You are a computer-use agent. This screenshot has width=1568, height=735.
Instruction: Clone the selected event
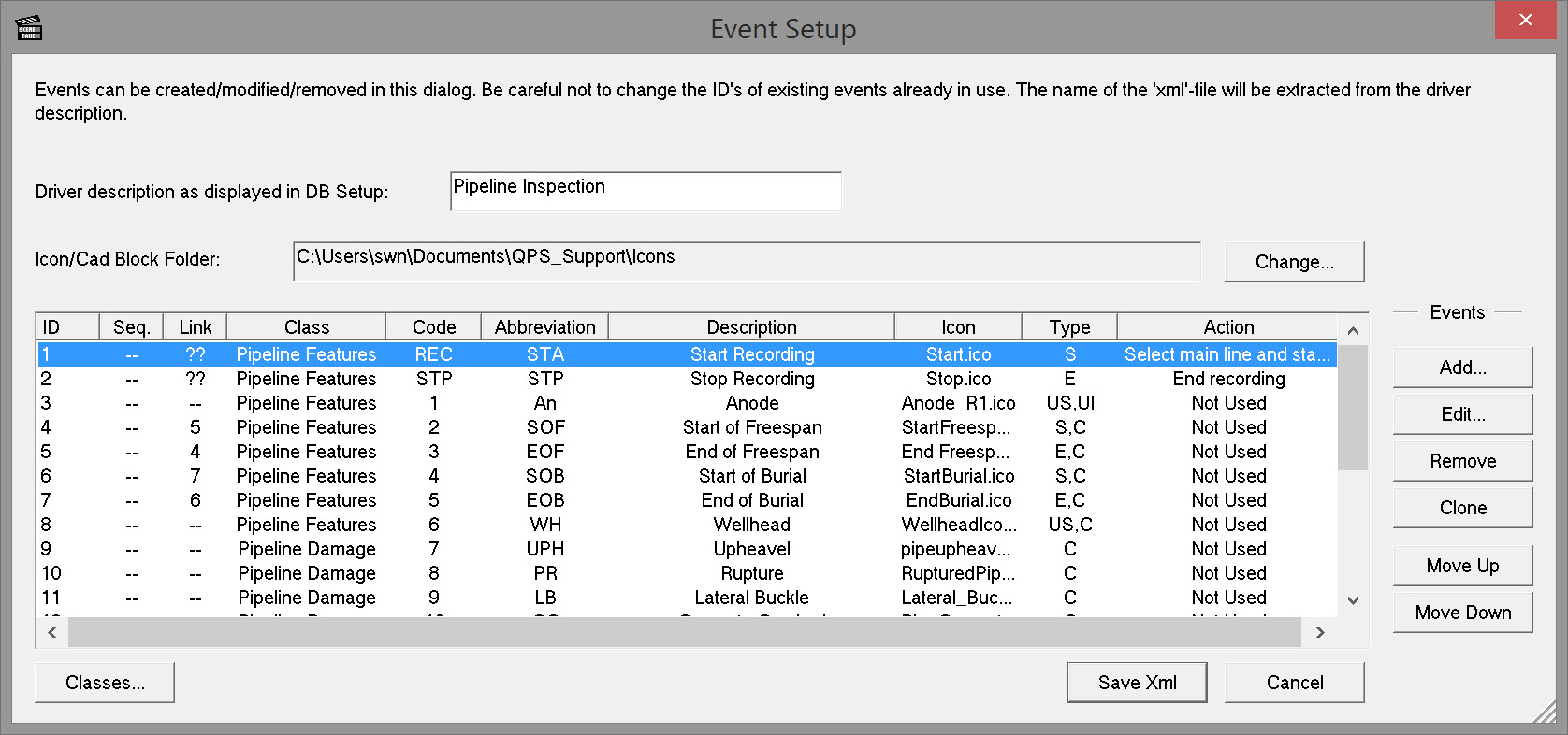[x=1462, y=508]
